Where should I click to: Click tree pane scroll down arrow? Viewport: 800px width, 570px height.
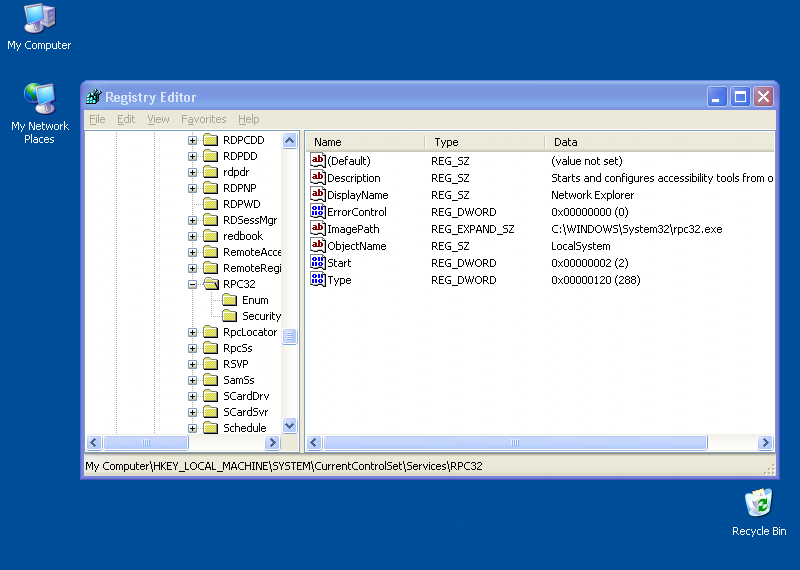pyautogui.click(x=289, y=425)
